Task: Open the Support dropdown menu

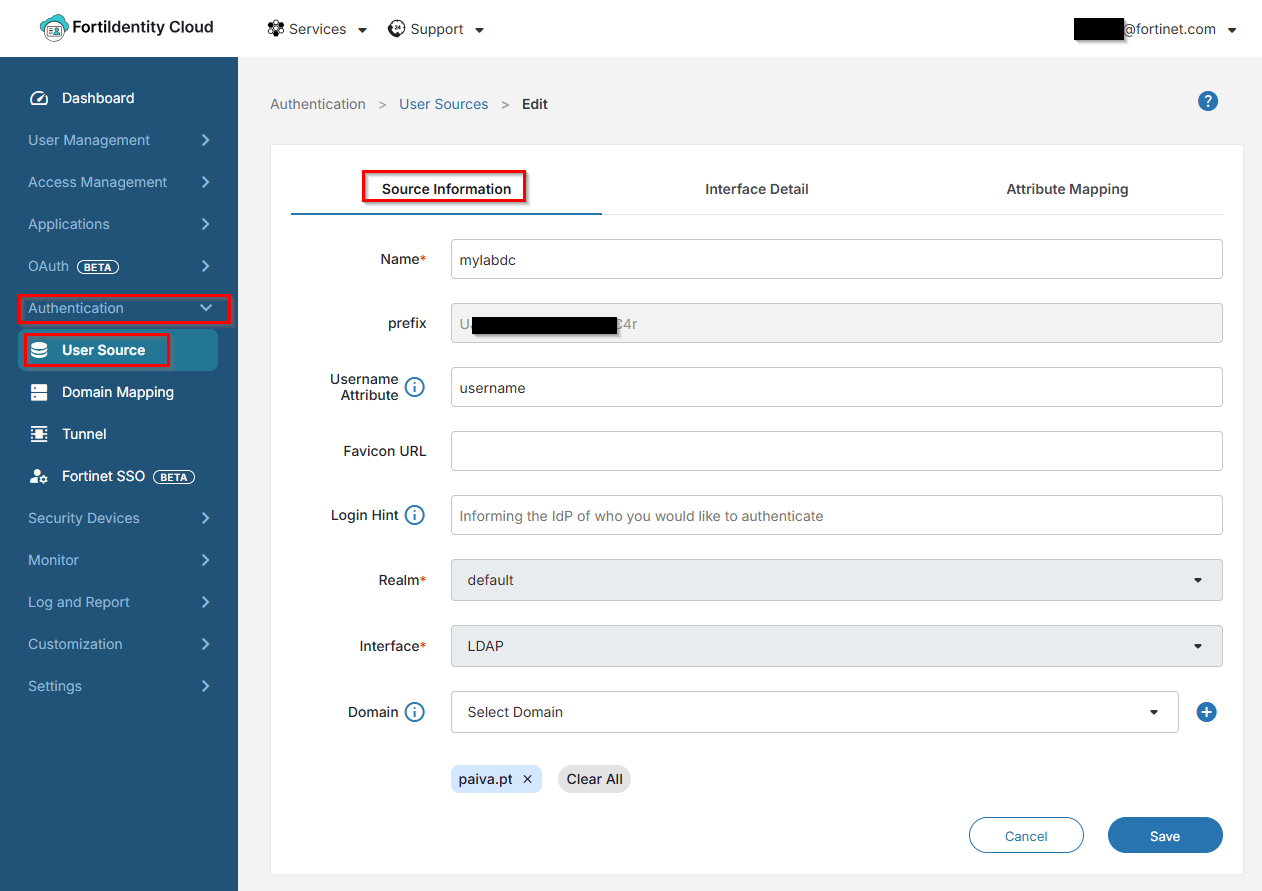Action: [437, 29]
